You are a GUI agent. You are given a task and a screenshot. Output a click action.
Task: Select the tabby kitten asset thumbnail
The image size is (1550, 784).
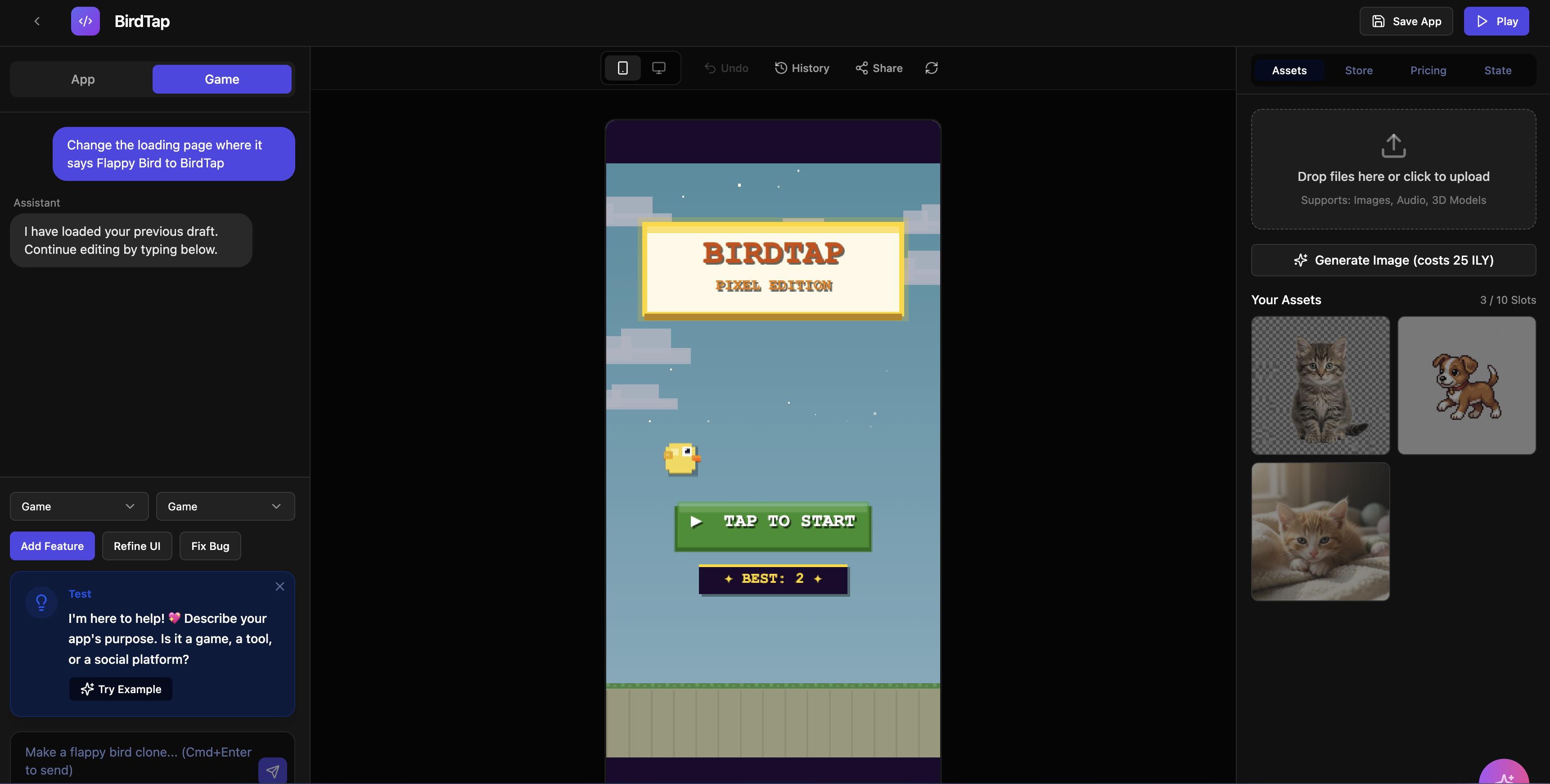coord(1321,386)
